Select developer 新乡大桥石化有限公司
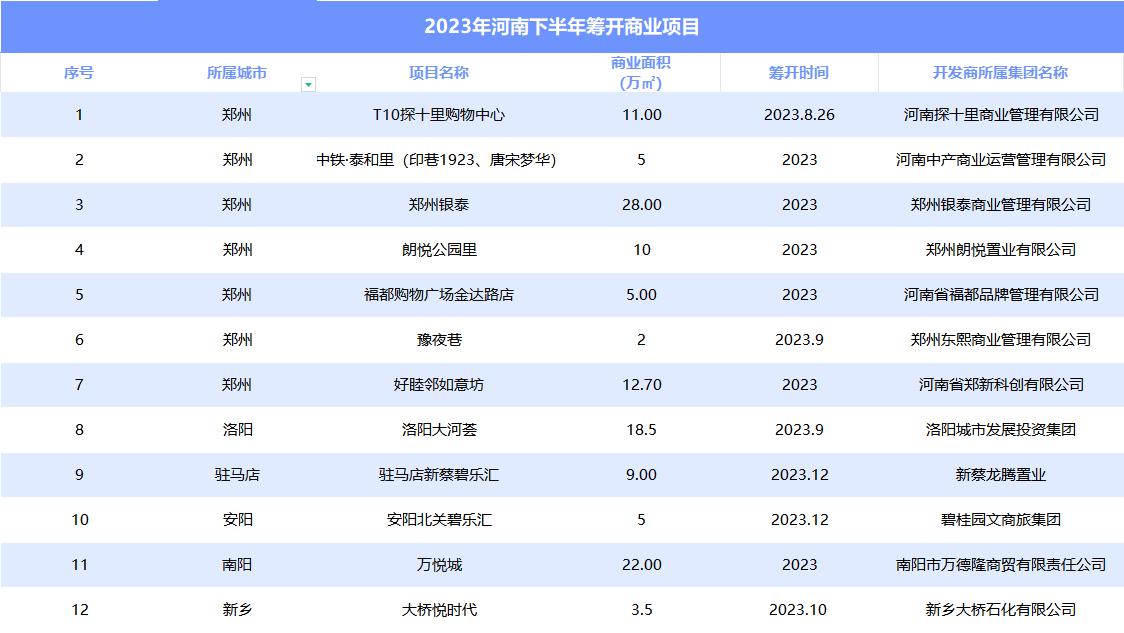1124x633 pixels. tap(1001, 610)
